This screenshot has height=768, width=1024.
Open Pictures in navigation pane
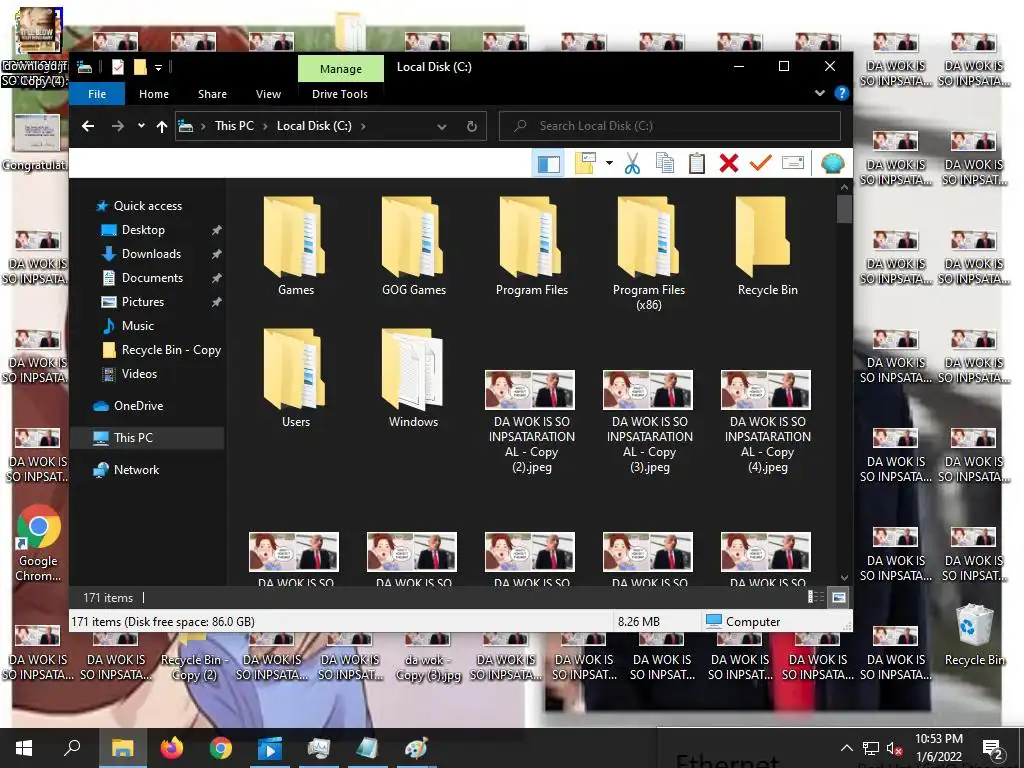(142, 302)
